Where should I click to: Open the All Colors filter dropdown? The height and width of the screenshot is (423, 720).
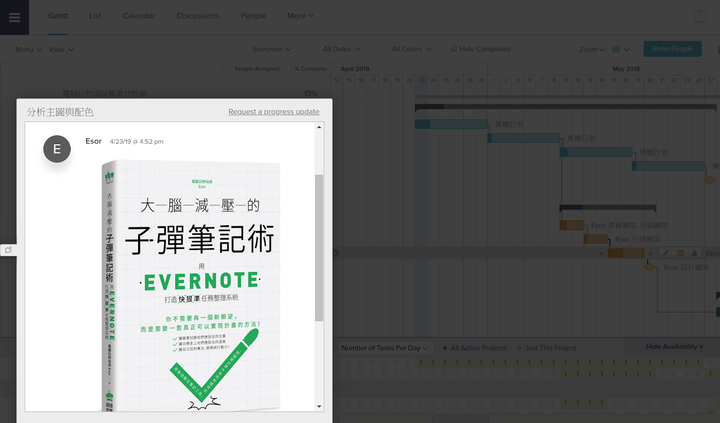pyautogui.click(x=411, y=49)
